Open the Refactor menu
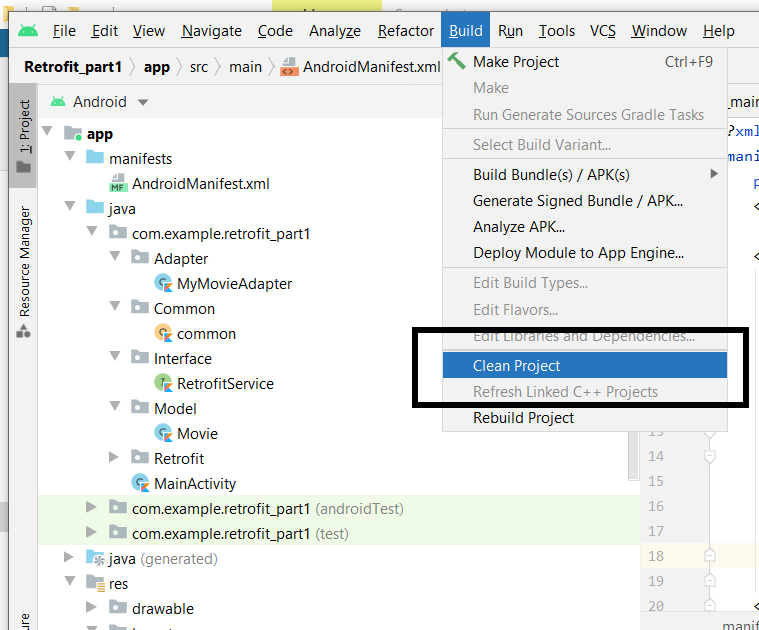 click(405, 31)
